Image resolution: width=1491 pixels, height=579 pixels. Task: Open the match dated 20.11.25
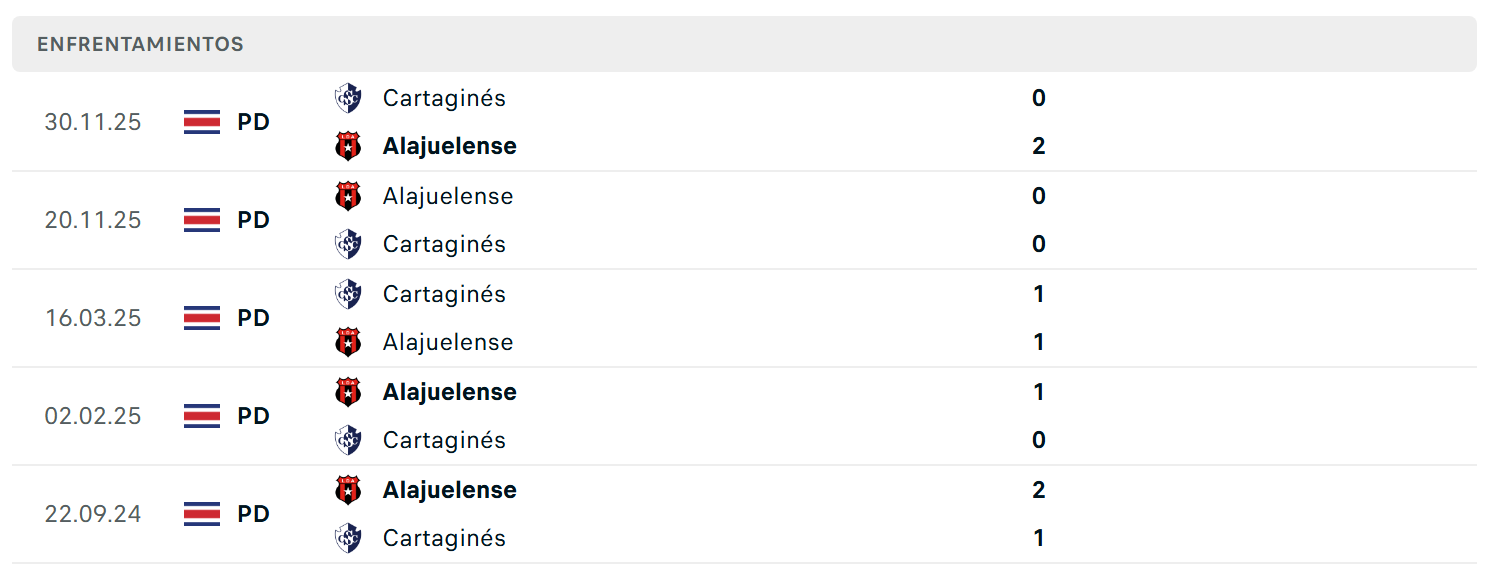(744, 220)
